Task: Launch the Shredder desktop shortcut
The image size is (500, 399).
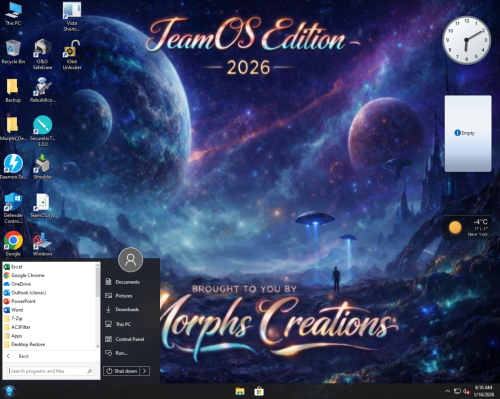Action: [x=42, y=167]
